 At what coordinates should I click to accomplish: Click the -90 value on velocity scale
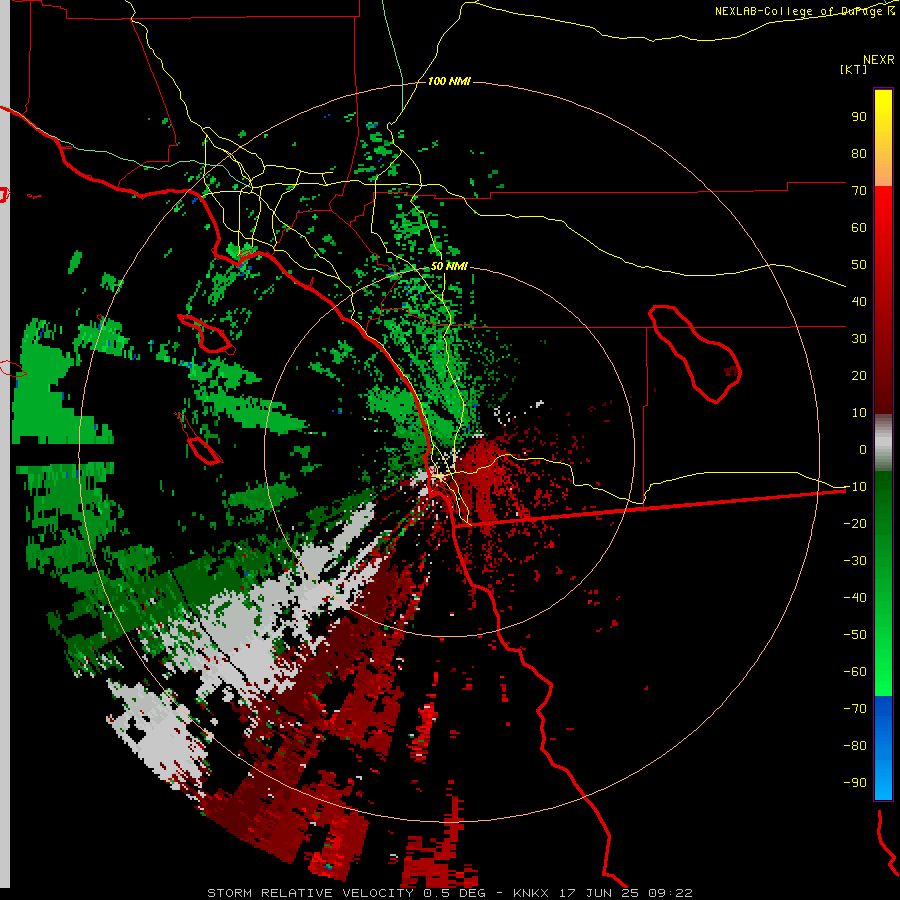click(x=855, y=783)
